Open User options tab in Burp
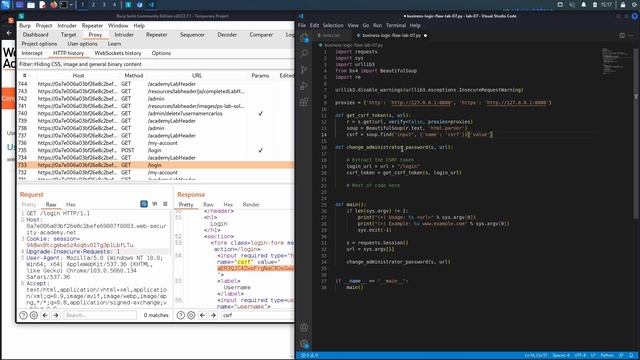Screen dimensions: 640x360 pos(82,44)
